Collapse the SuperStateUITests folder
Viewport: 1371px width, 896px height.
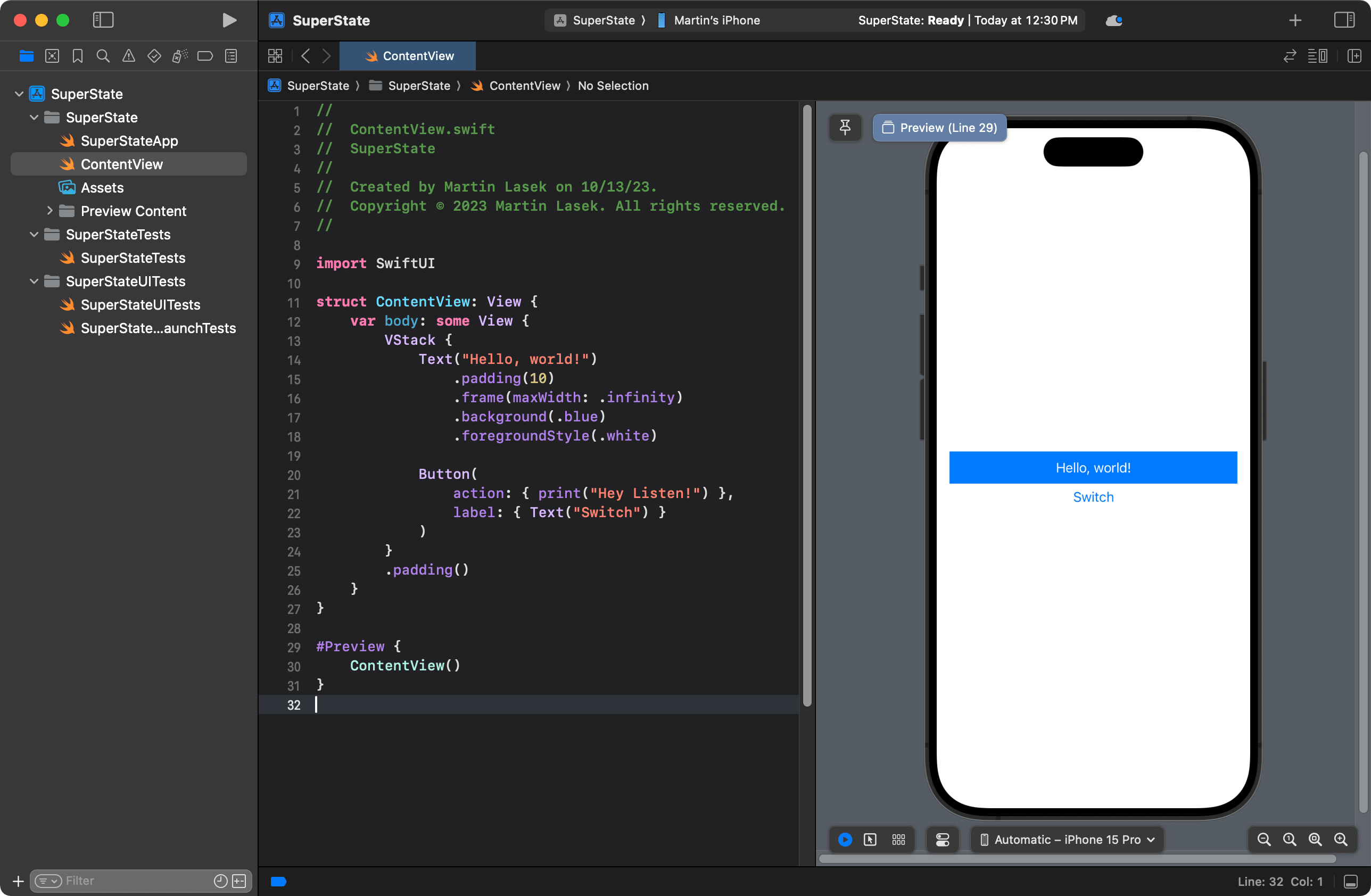click(x=34, y=281)
